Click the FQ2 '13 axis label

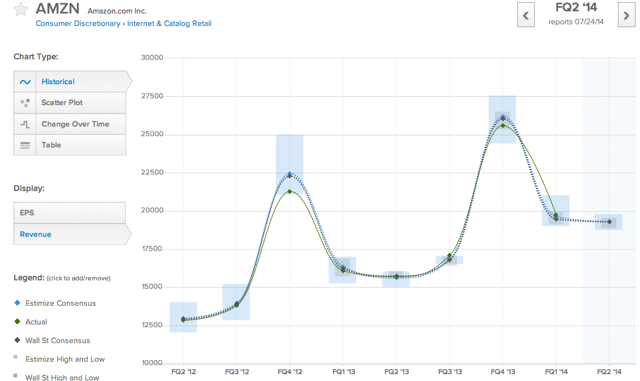click(397, 372)
